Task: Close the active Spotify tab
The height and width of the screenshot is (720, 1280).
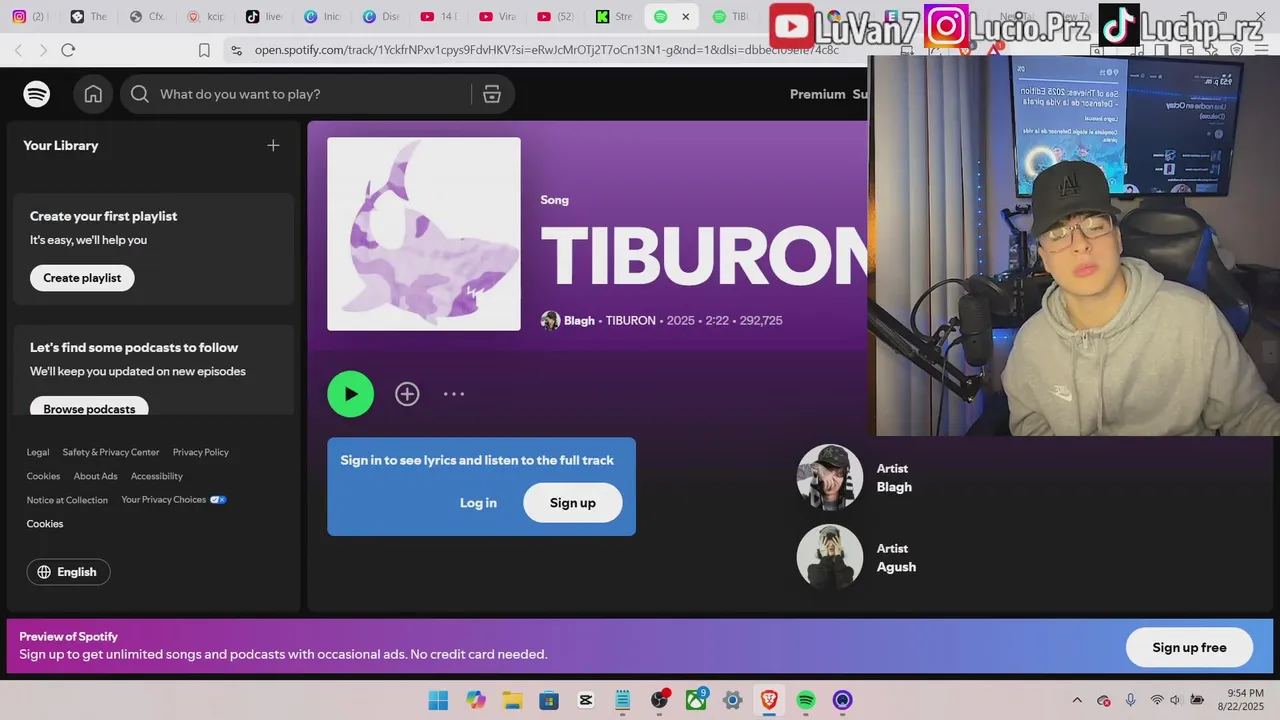Action: pyautogui.click(x=685, y=16)
